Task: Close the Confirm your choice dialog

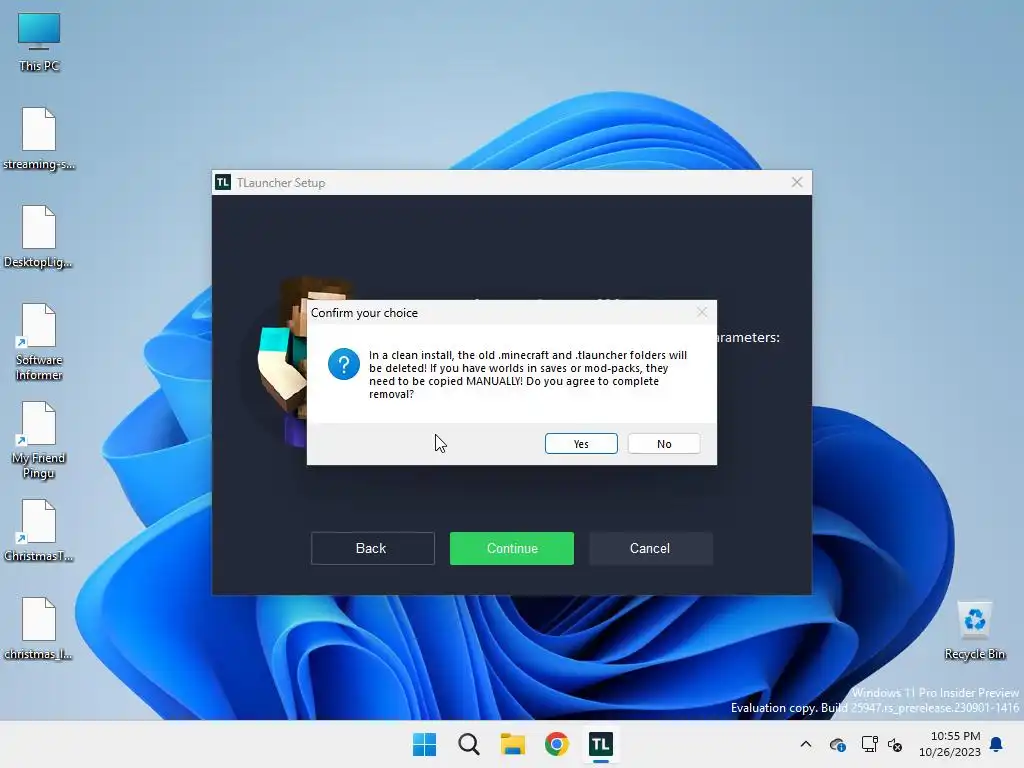Action: (701, 313)
